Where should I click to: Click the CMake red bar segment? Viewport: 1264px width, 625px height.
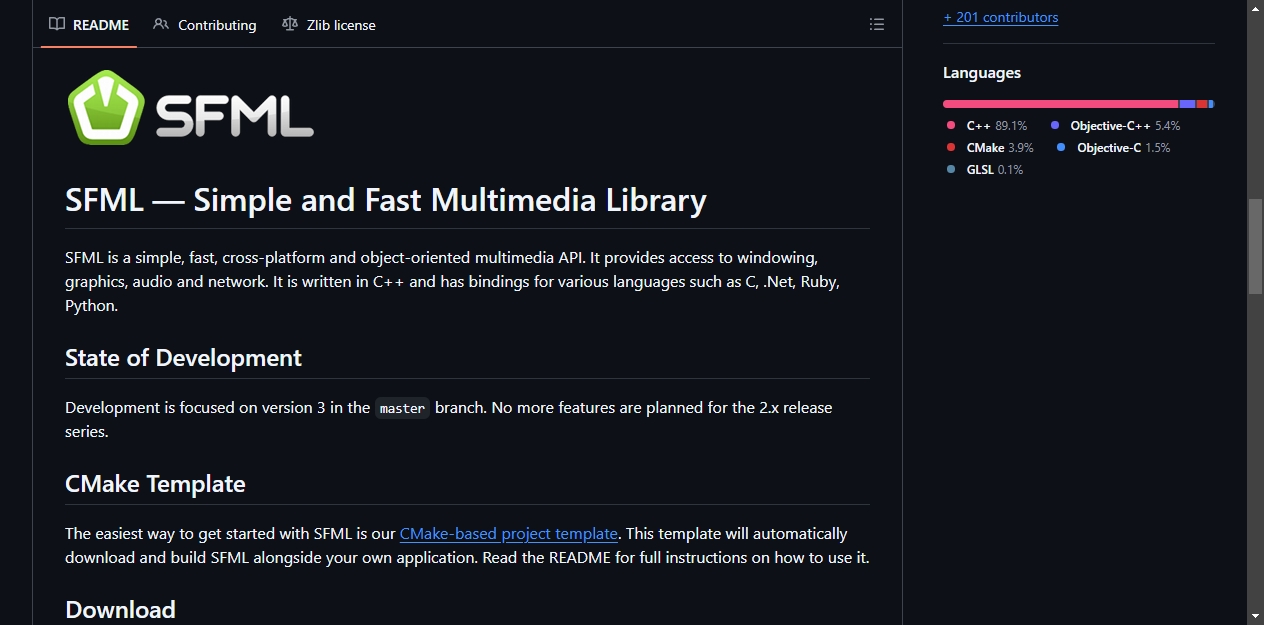[x=1202, y=104]
